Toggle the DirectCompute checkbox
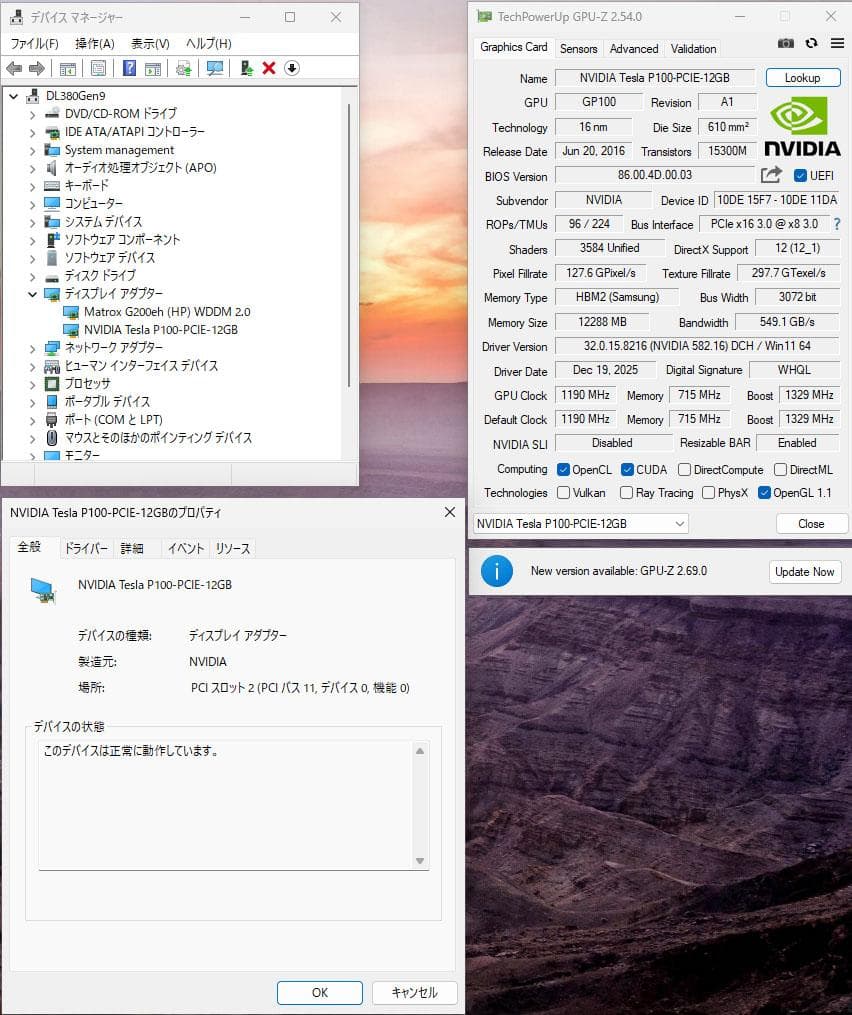 point(684,469)
